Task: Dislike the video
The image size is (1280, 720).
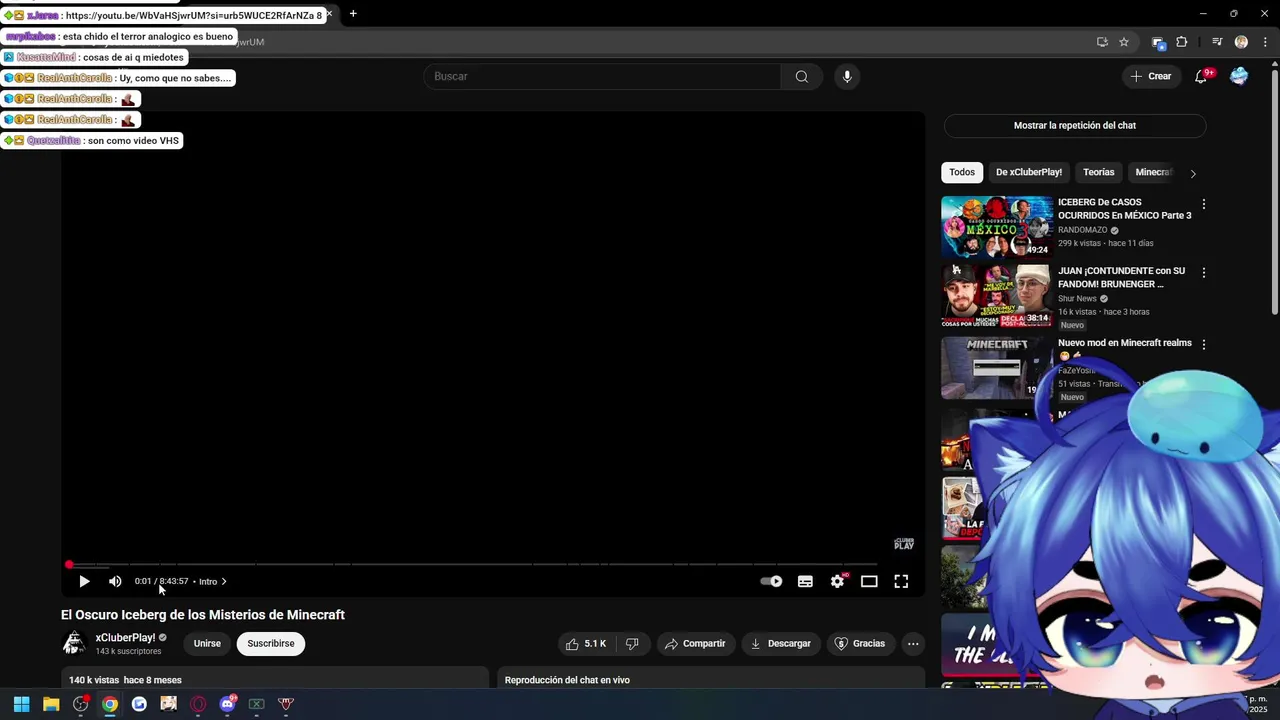Action: pyautogui.click(x=632, y=644)
